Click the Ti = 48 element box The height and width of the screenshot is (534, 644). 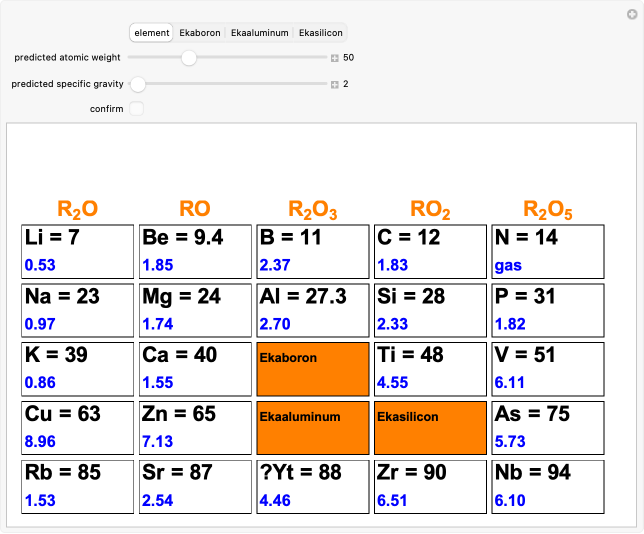pos(430,369)
